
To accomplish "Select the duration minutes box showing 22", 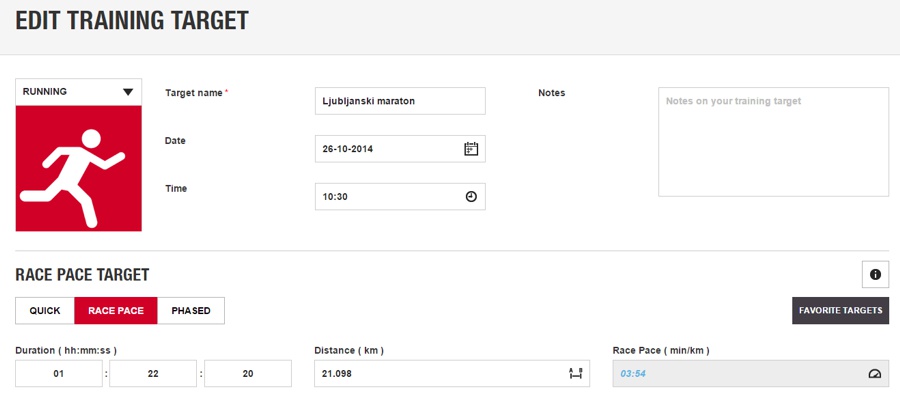I will point(153,373).
